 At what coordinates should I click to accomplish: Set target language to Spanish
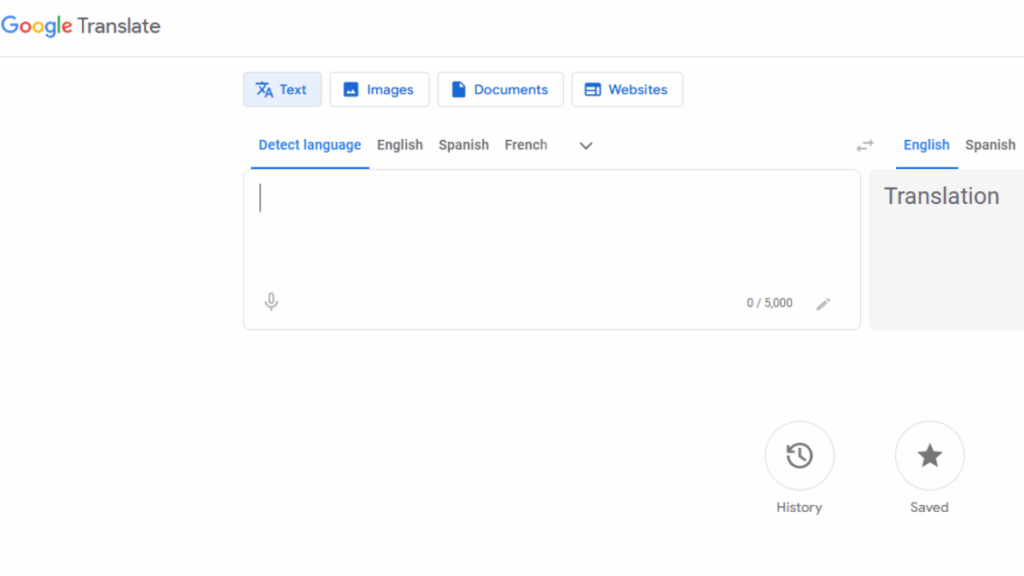coord(990,145)
